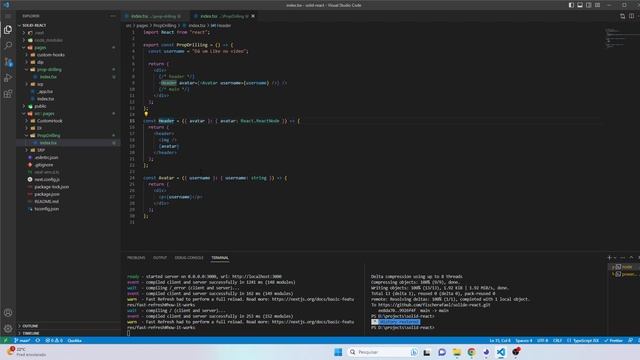Open Customize Layout icon in title bar

[598, 5]
